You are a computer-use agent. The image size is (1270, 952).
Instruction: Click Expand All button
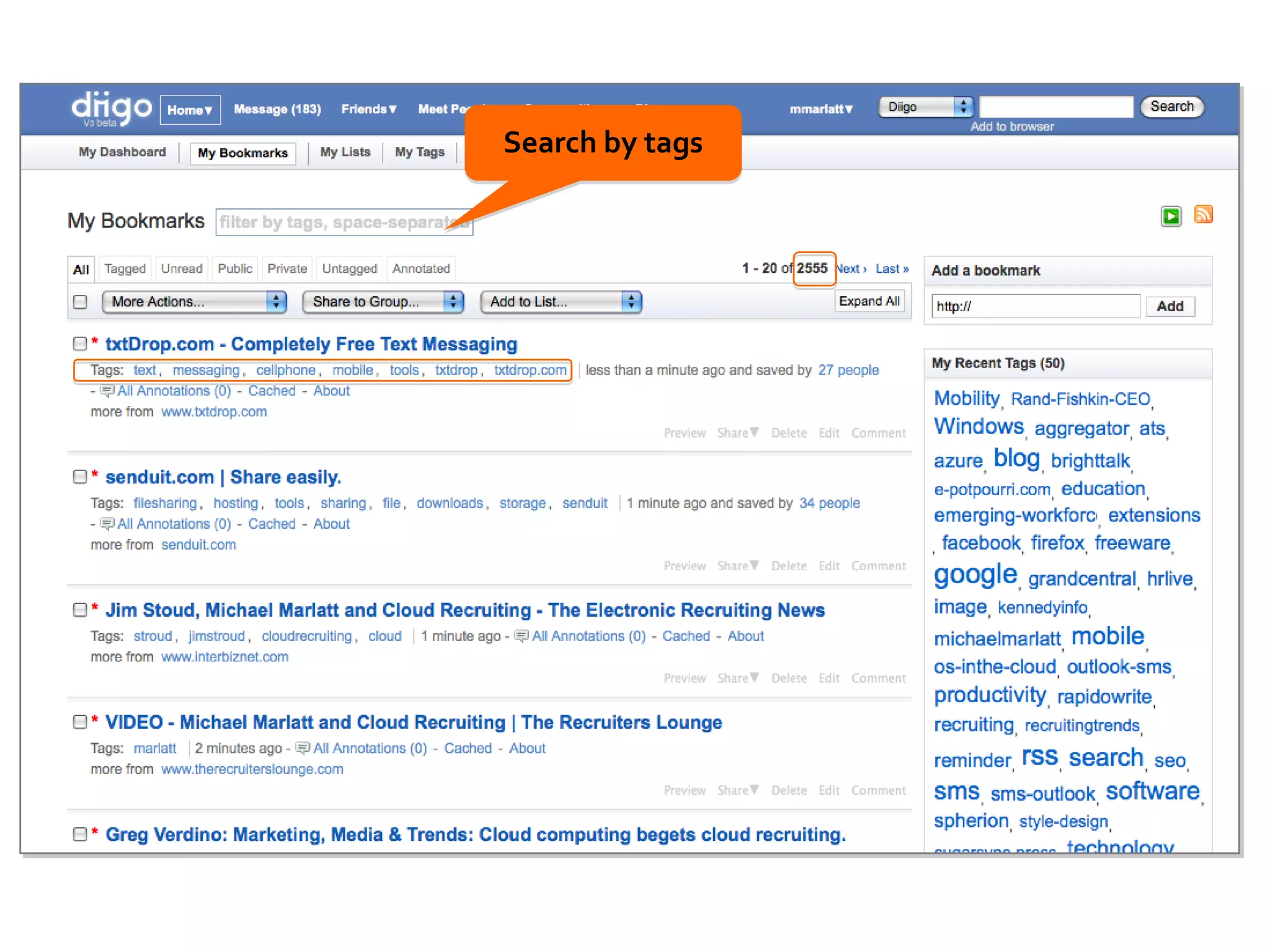869,301
